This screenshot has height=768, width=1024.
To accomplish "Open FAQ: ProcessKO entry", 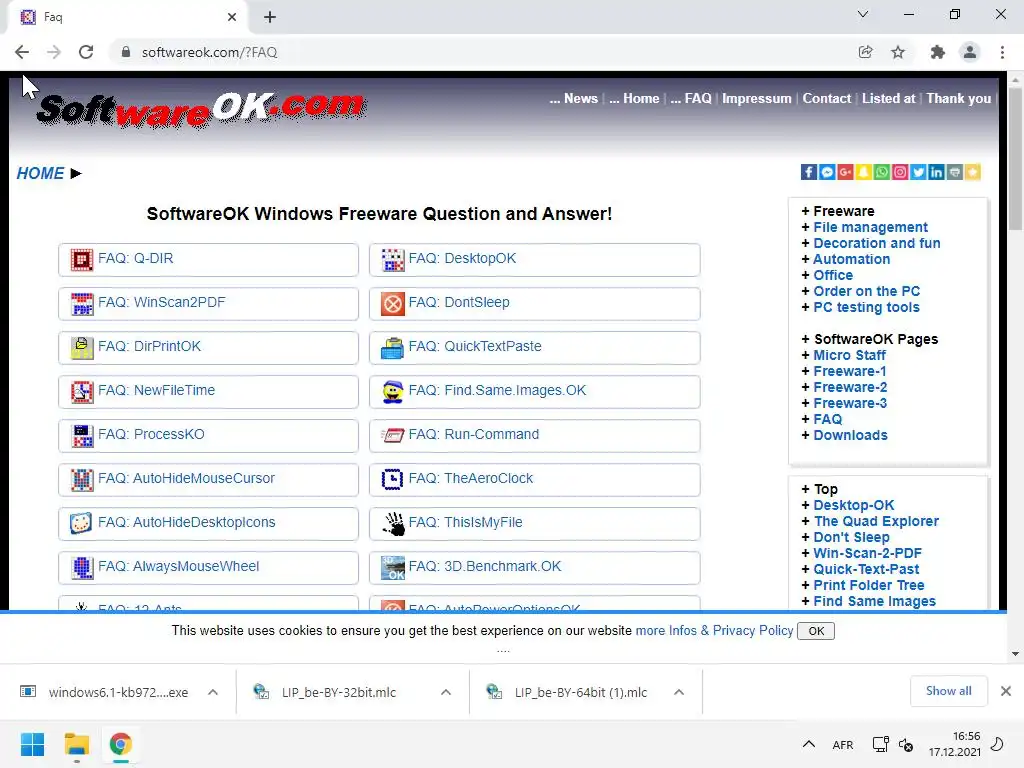I will [x=208, y=435].
